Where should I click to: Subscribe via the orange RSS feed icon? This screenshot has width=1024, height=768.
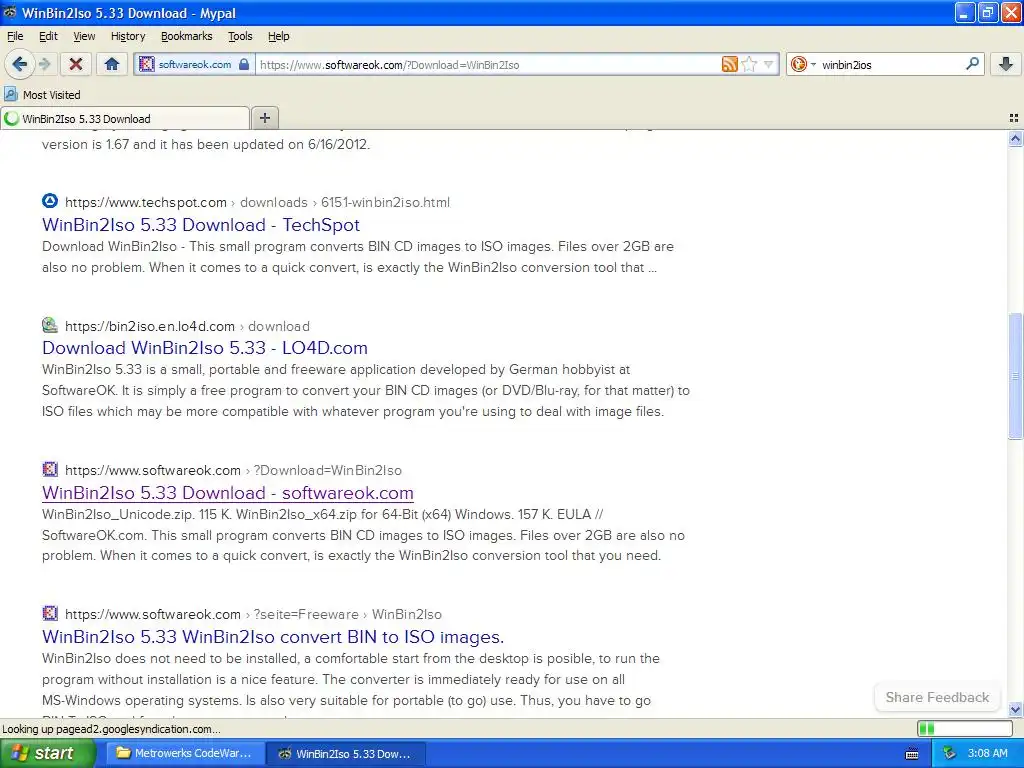click(729, 64)
